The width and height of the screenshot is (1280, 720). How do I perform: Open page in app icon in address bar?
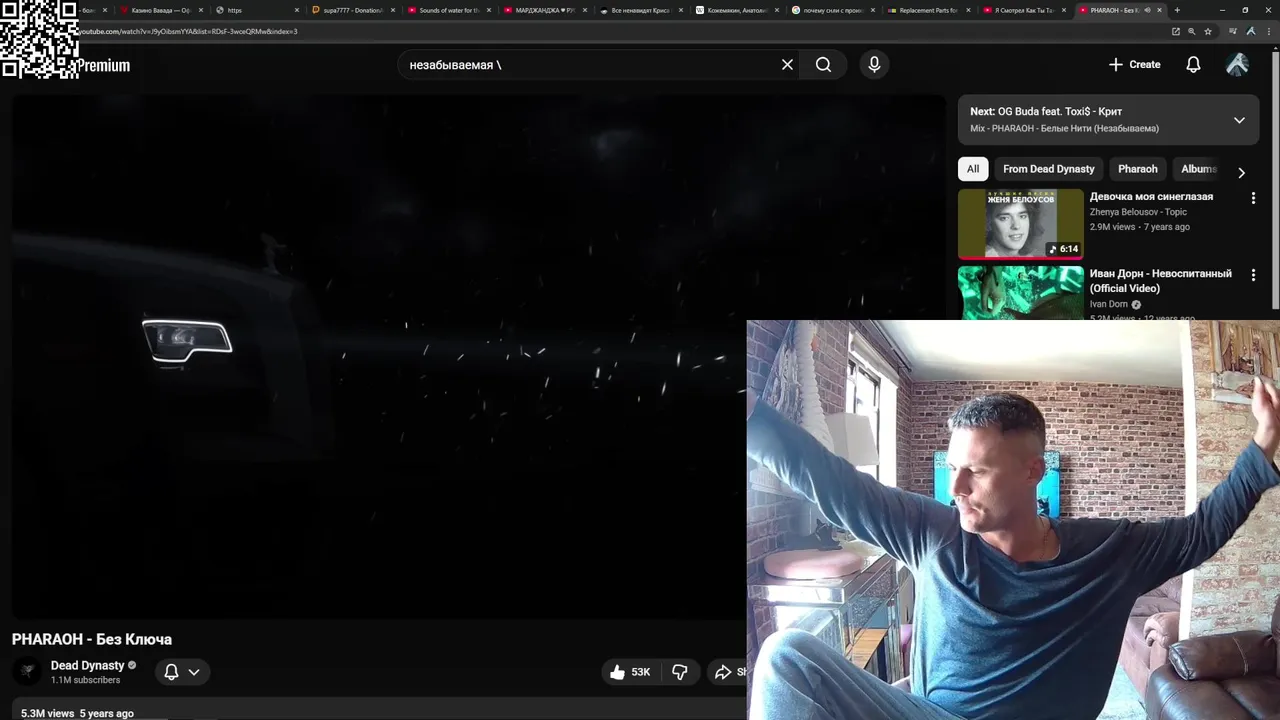[1176, 31]
